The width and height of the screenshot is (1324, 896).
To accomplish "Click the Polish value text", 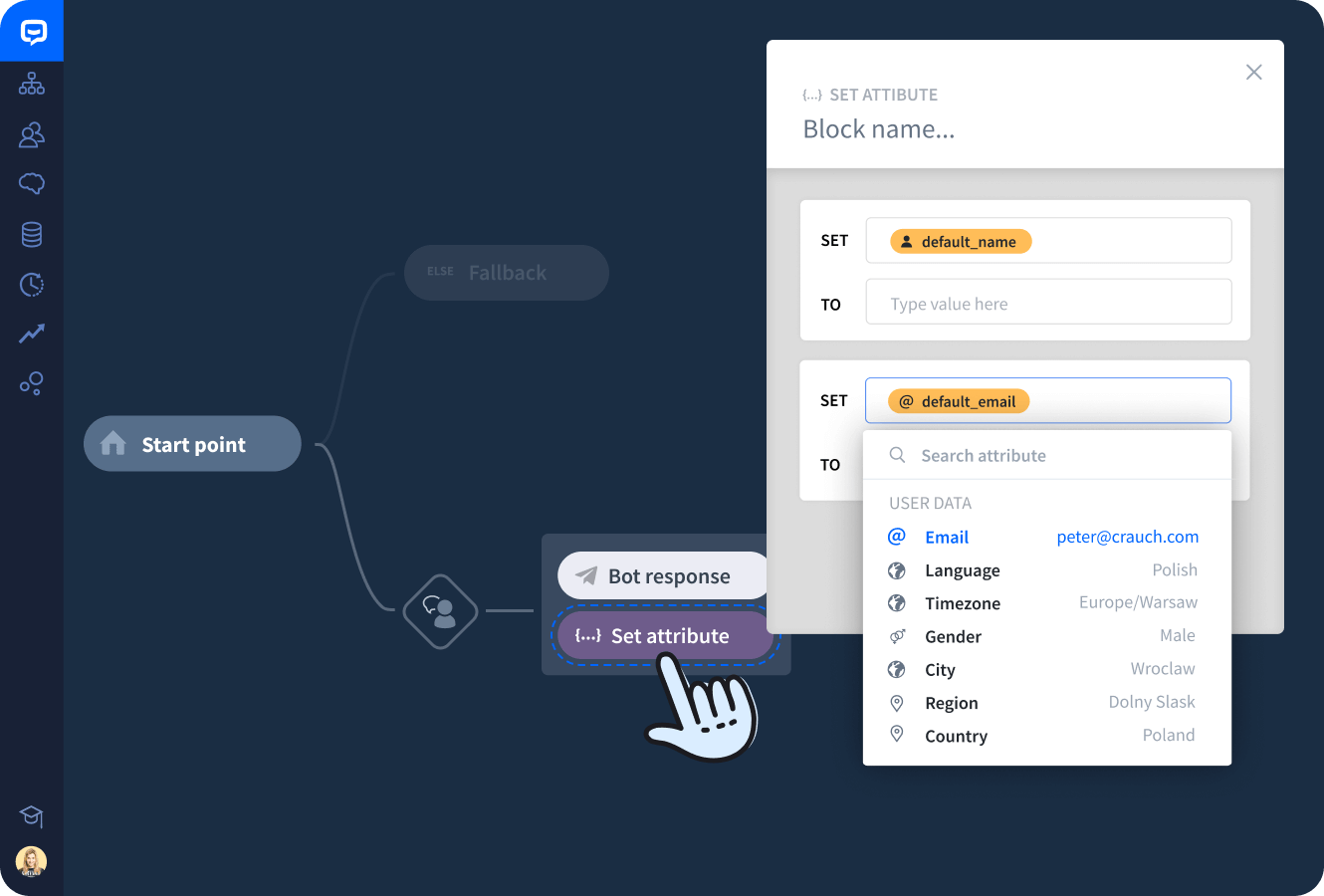I will [1175, 569].
